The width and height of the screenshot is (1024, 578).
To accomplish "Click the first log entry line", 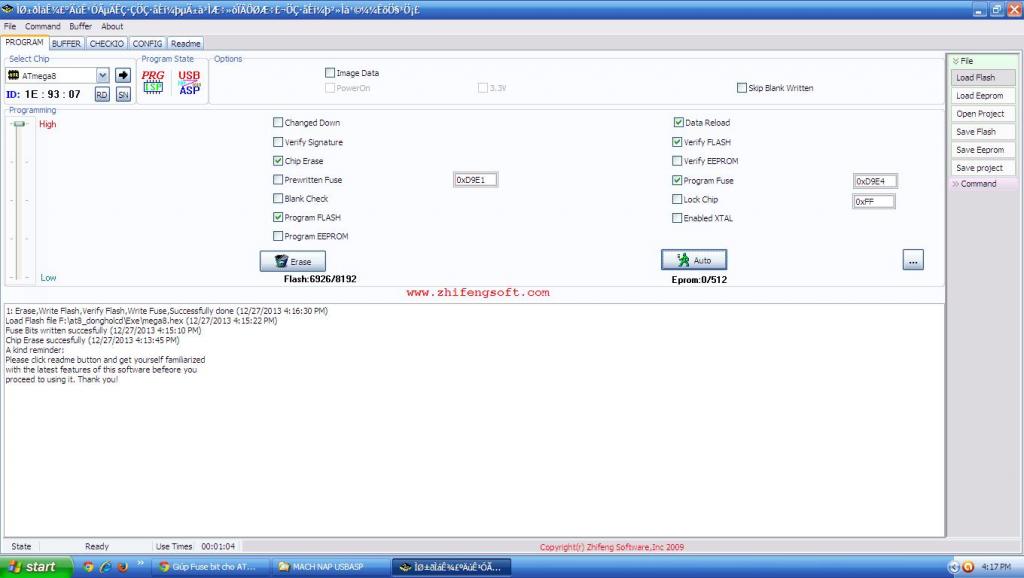I will pos(167,311).
